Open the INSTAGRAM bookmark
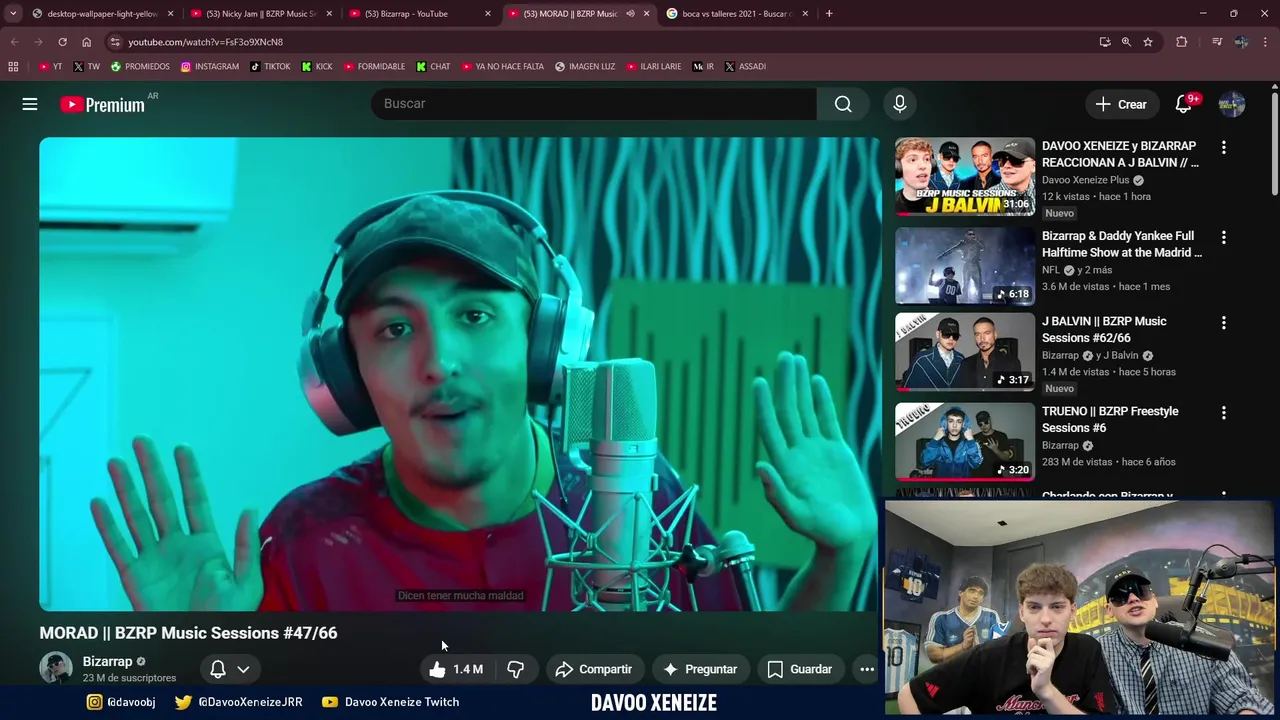 [x=210, y=66]
